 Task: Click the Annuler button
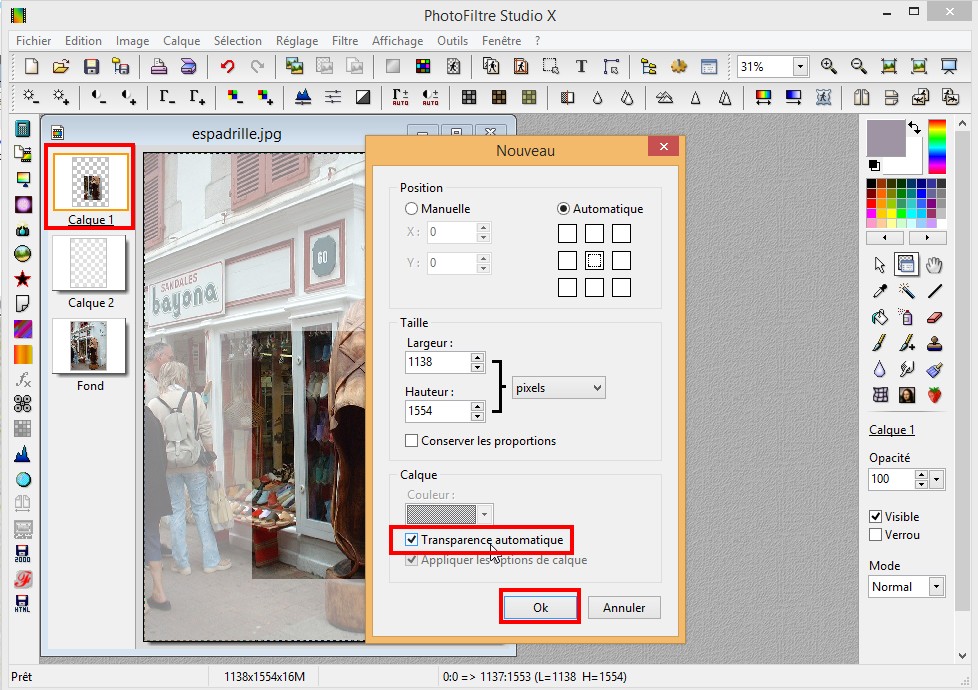(624, 608)
